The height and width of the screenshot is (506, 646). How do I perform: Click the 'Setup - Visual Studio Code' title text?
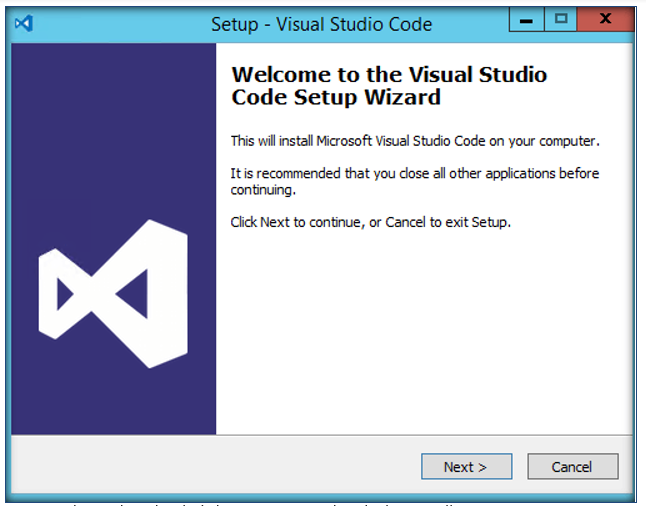pyautogui.click(x=322, y=24)
